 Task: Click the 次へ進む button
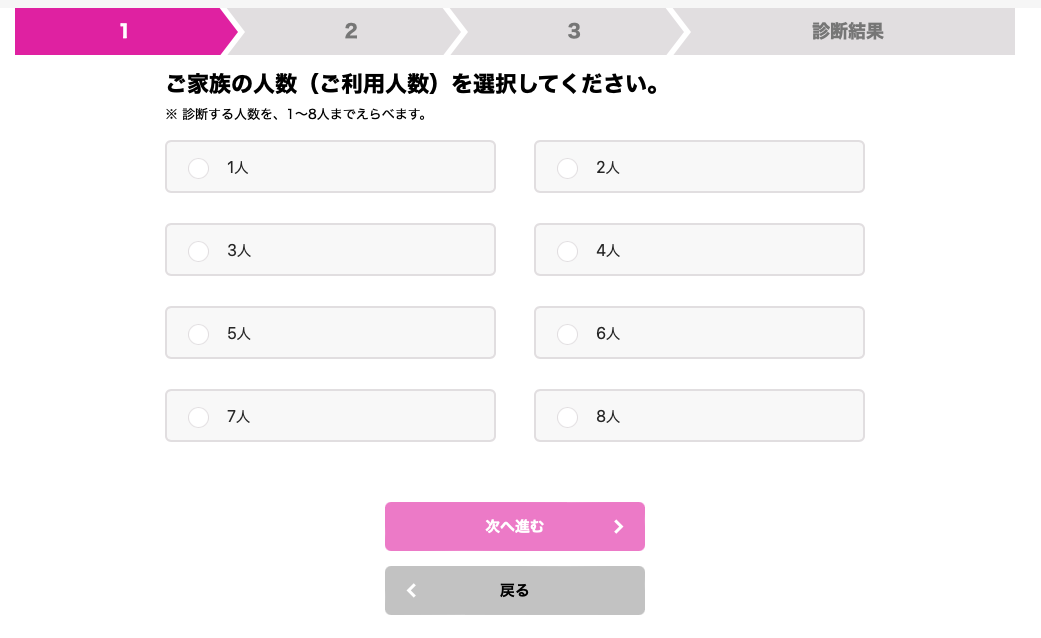click(514, 527)
